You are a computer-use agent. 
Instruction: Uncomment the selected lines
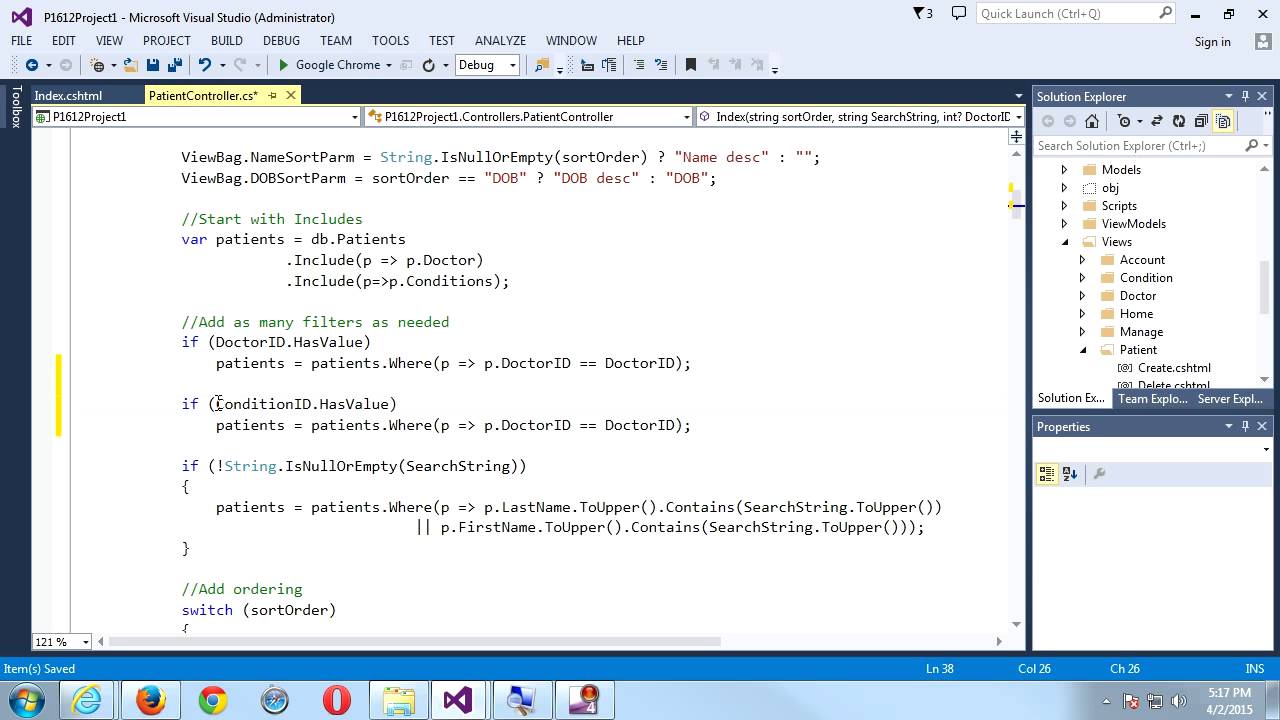pos(660,65)
